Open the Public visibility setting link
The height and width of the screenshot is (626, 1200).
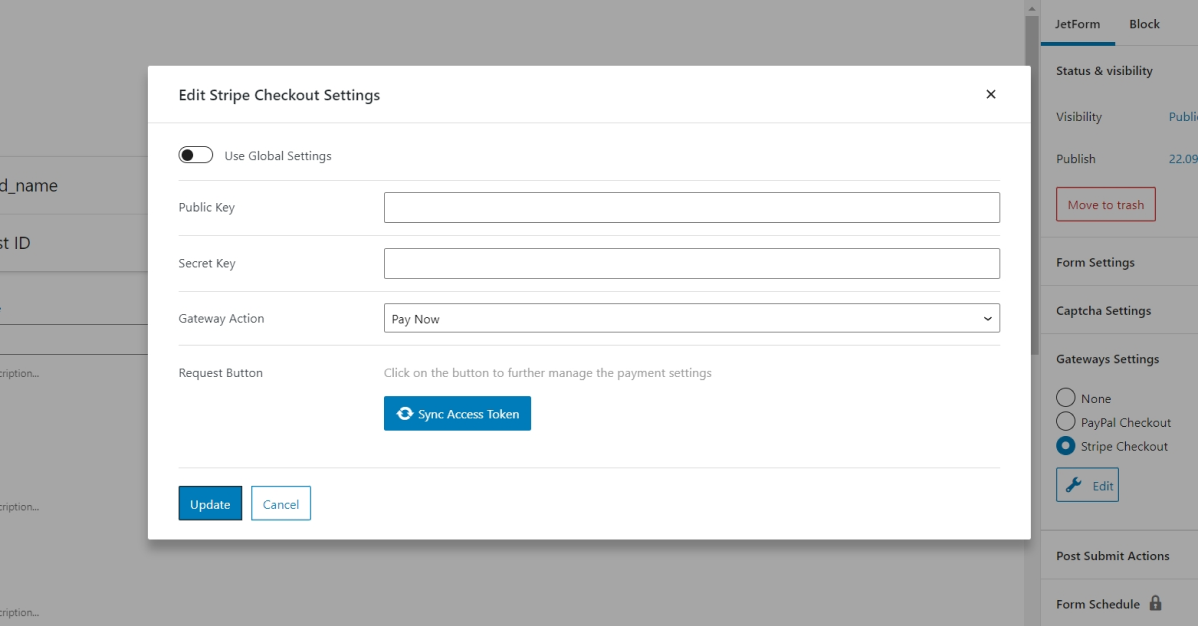(1185, 116)
